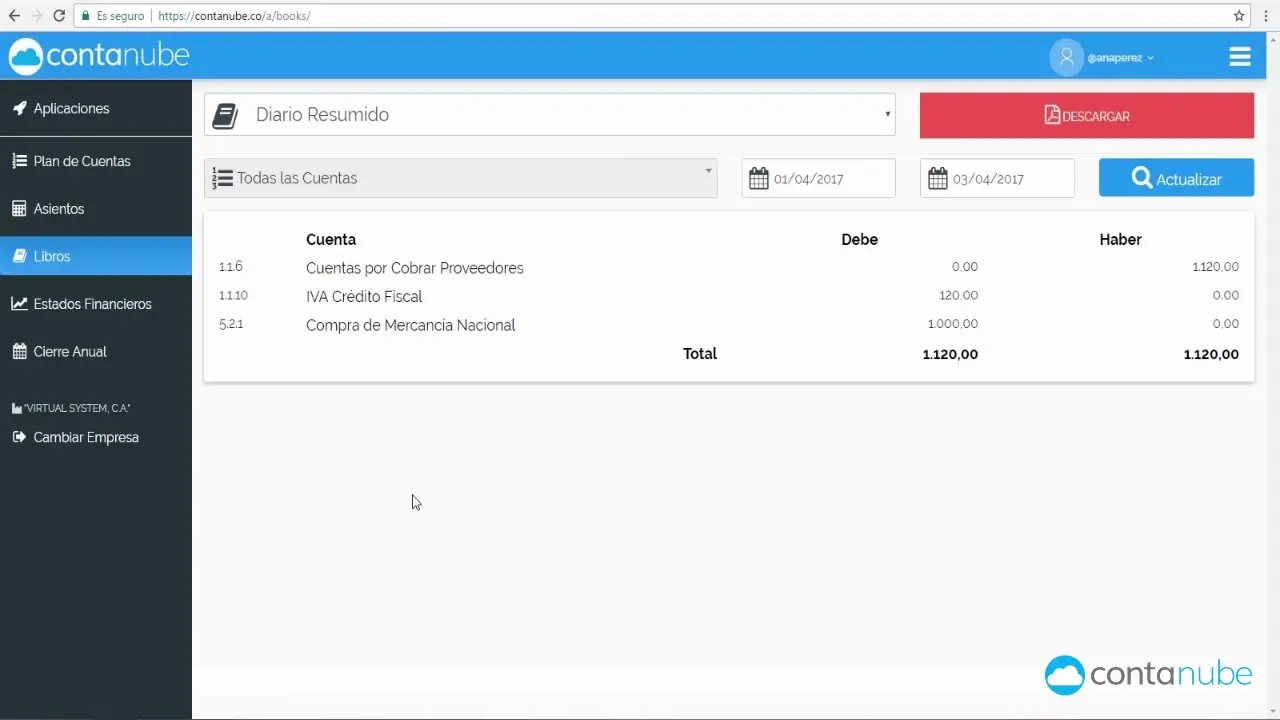Click the calendar icon beside 03/04/2017
The height and width of the screenshot is (720, 1280).
coord(937,179)
